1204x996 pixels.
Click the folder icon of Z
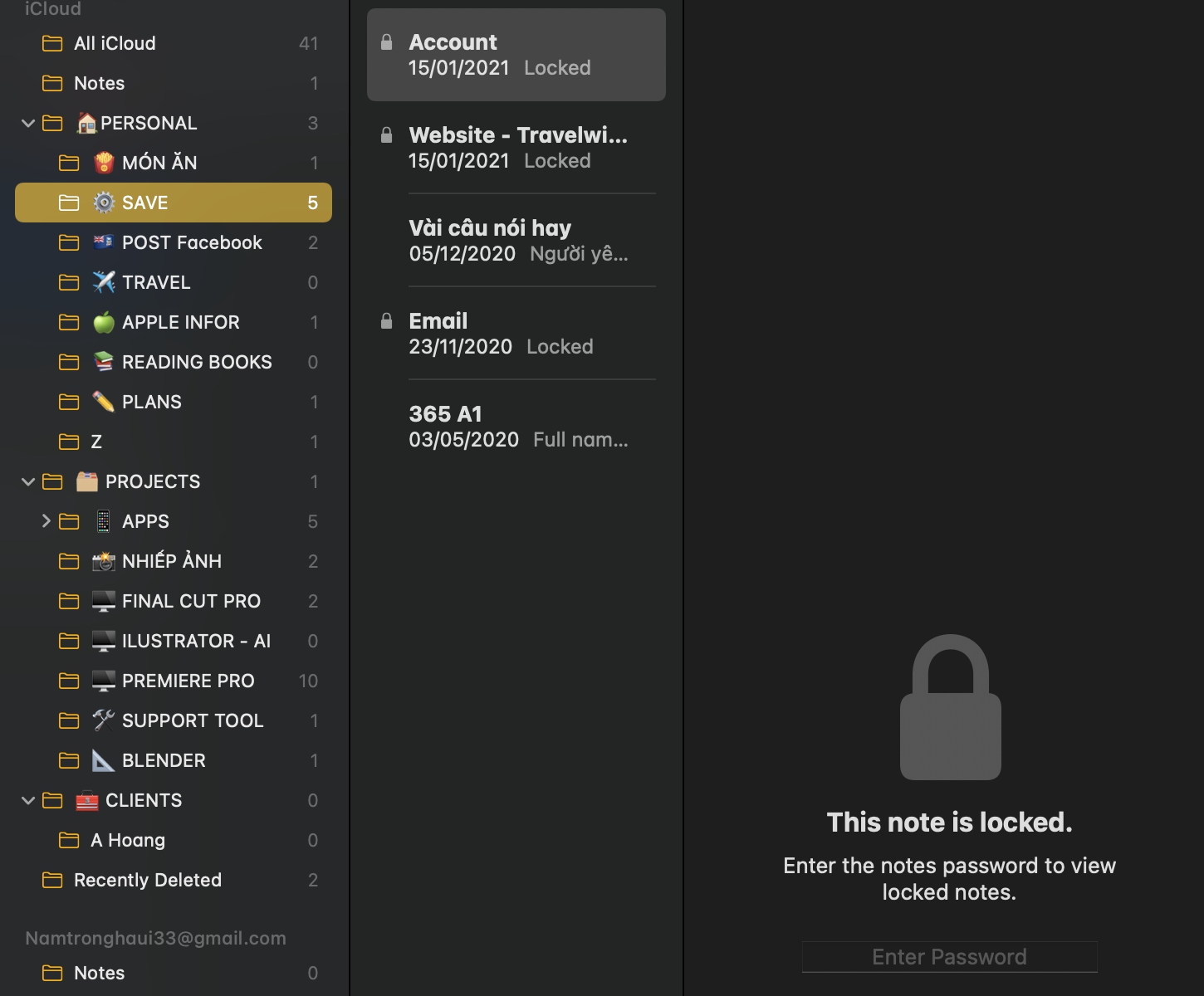(70, 442)
